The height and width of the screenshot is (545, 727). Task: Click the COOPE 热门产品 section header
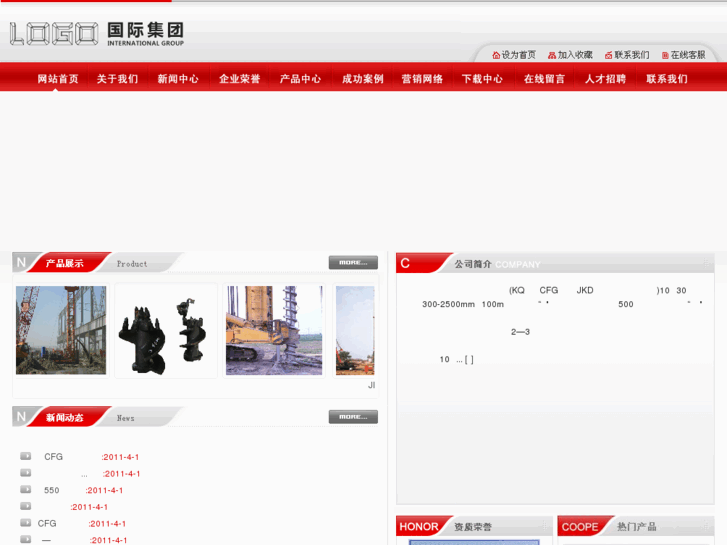(636, 526)
